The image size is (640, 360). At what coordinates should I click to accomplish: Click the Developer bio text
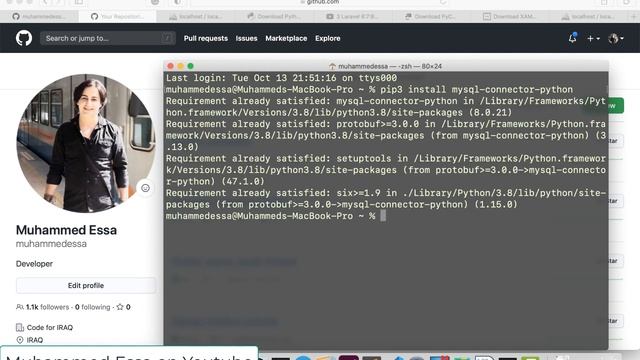point(34,264)
